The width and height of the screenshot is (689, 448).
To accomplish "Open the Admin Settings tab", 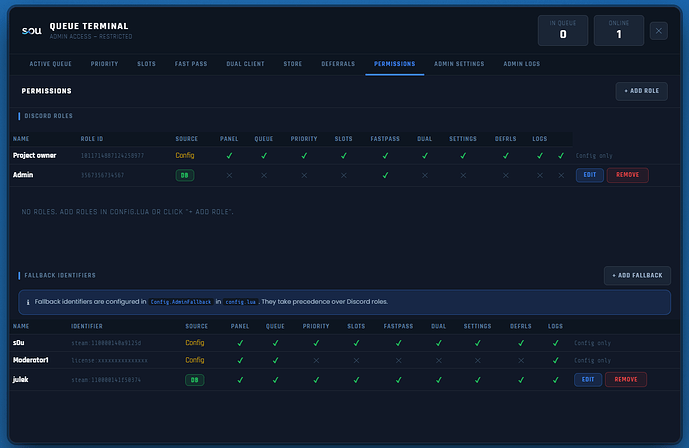I will point(459,64).
